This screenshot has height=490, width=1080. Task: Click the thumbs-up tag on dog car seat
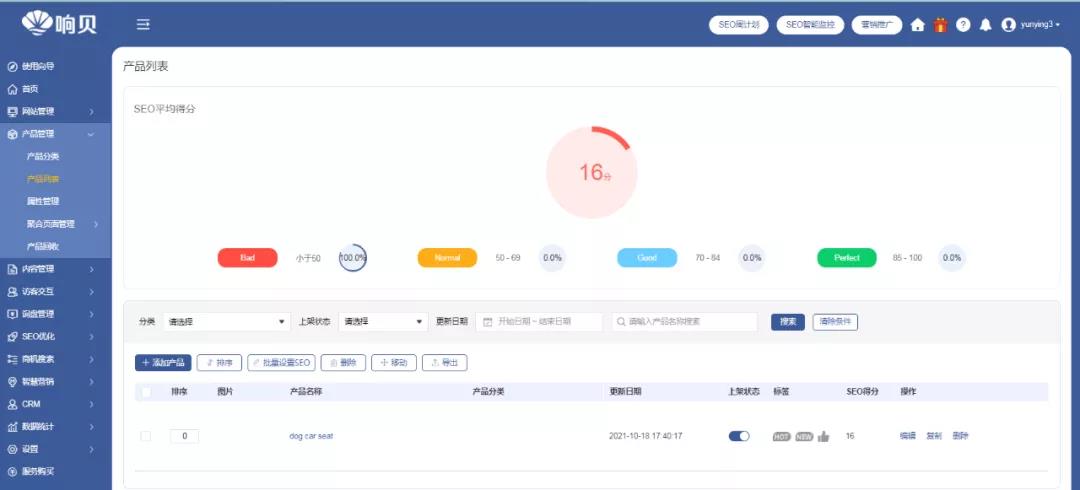[x=824, y=436]
